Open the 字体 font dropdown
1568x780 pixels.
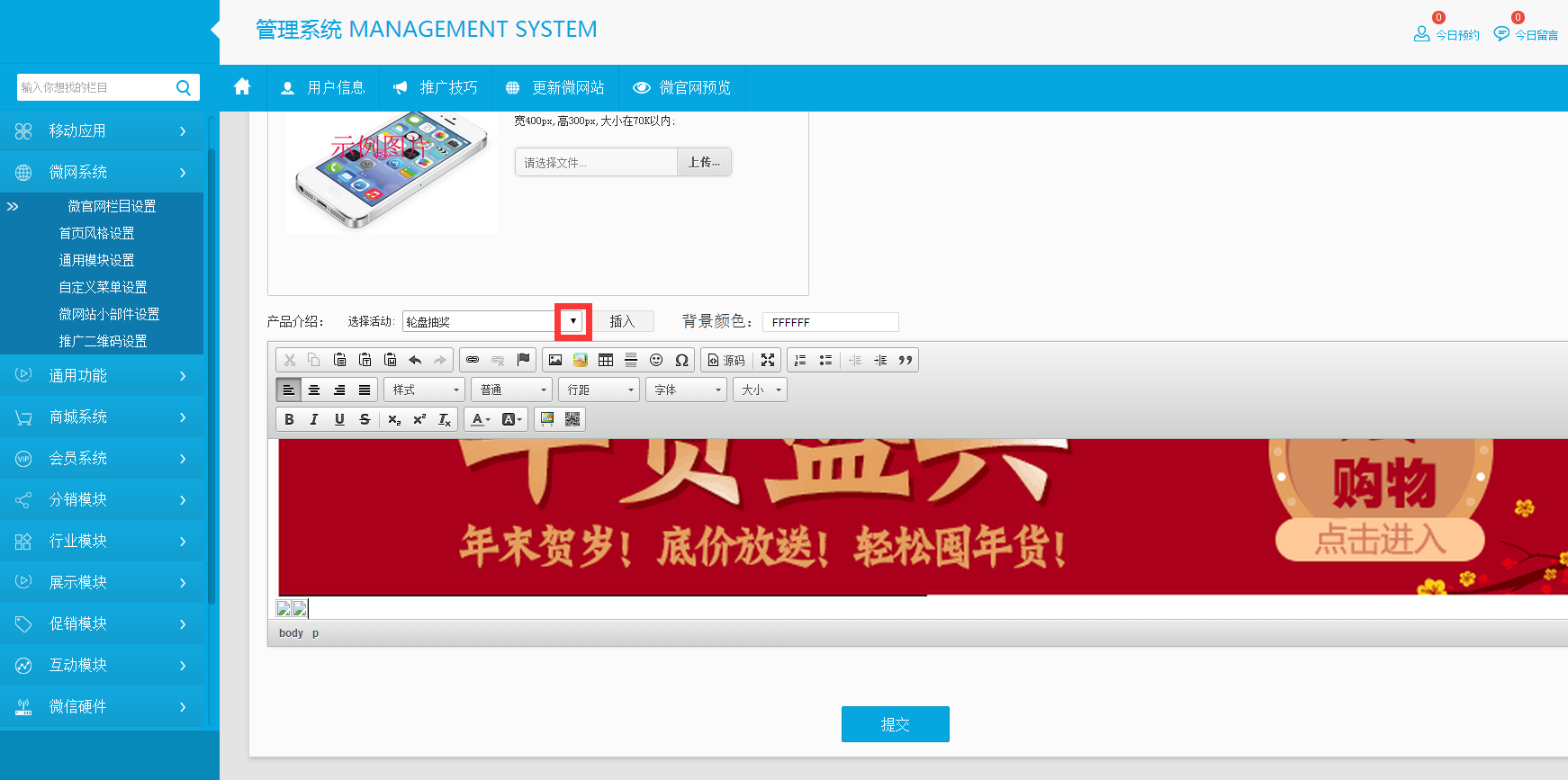coord(686,390)
